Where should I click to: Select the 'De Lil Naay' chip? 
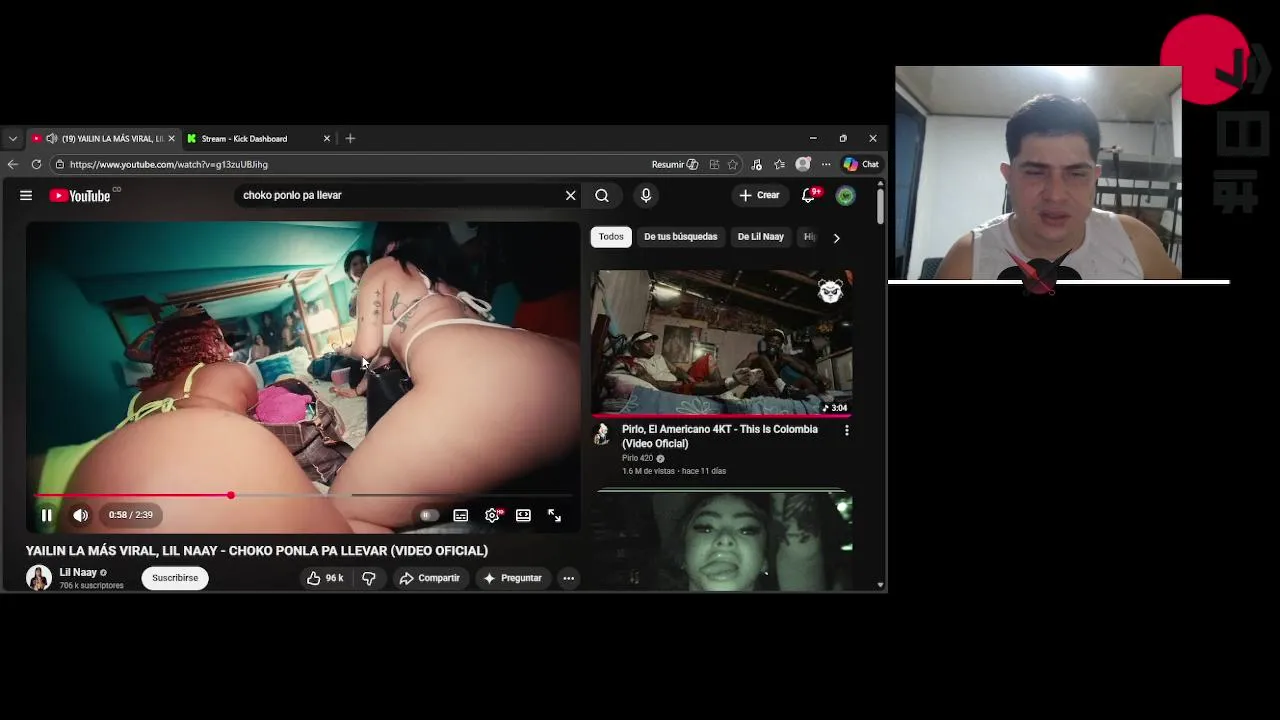[760, 237]
